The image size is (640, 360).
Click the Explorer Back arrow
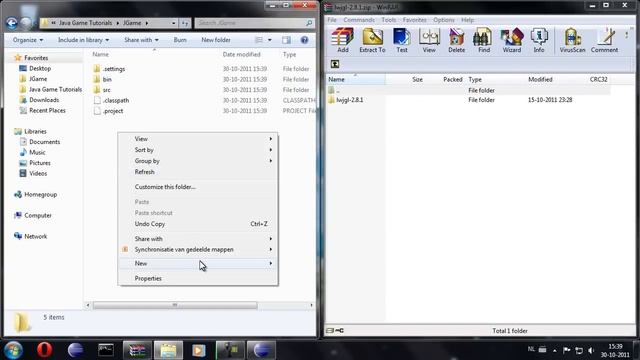(11, 23)
